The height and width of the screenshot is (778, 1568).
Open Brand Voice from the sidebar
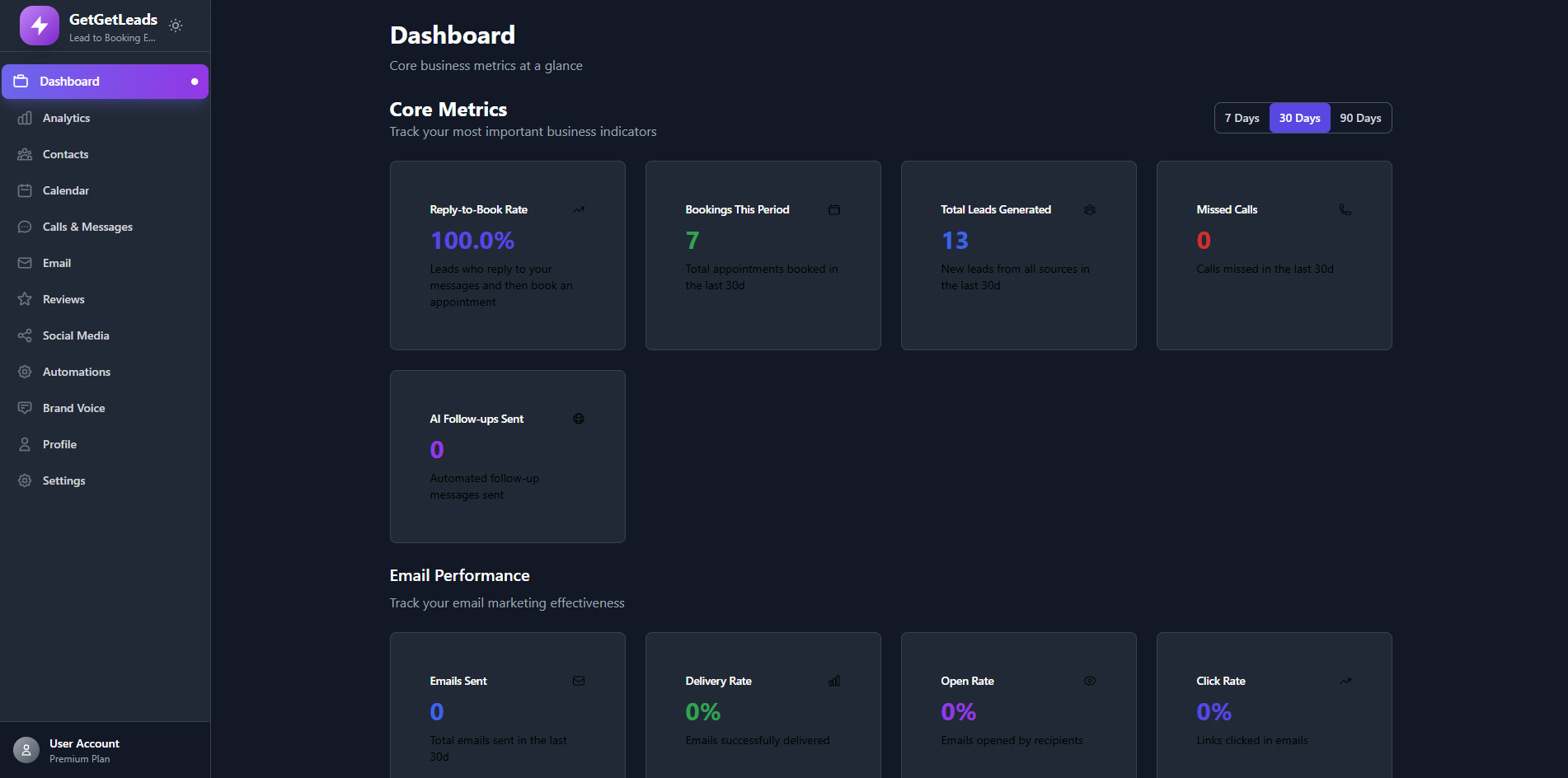(73, 408)
